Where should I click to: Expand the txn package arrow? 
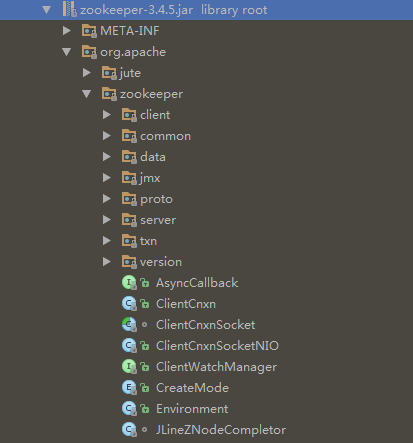coord(107,241)
